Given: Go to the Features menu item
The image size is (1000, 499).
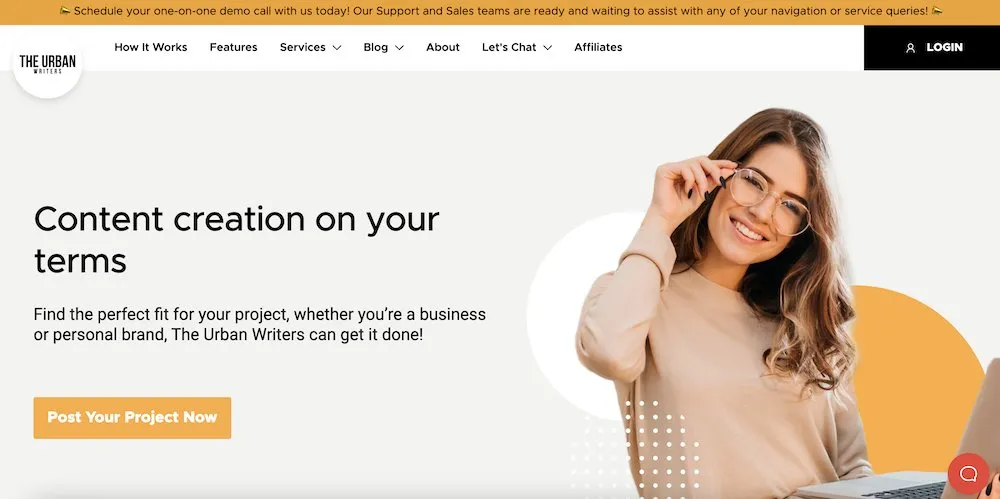Looking at the screenshot, I should 233,47.
